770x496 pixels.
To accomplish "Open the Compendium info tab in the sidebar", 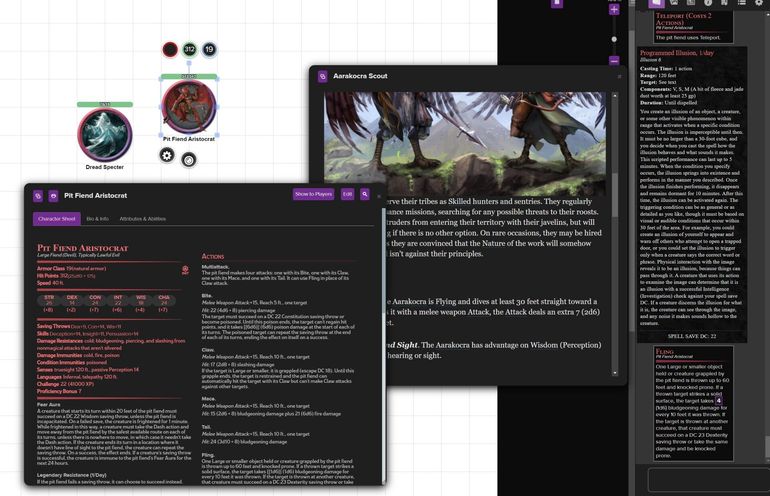I will (708, 2).
